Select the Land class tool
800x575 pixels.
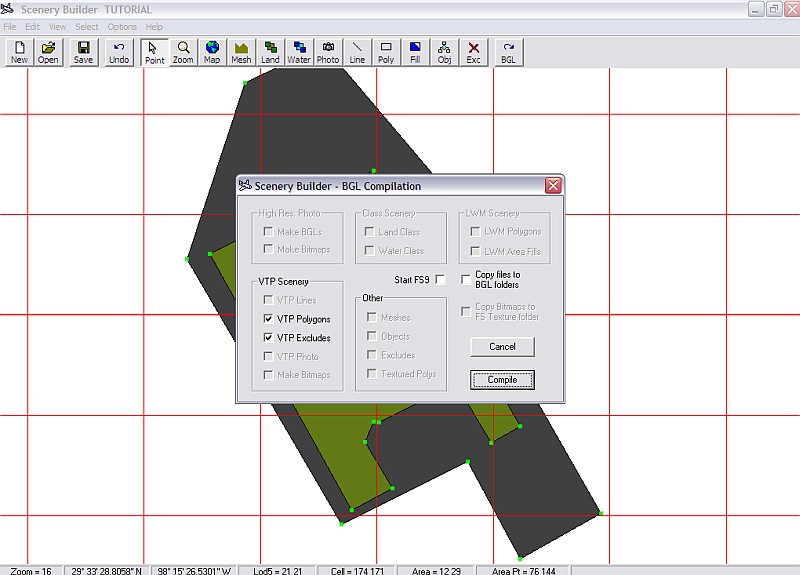[270, 52]
